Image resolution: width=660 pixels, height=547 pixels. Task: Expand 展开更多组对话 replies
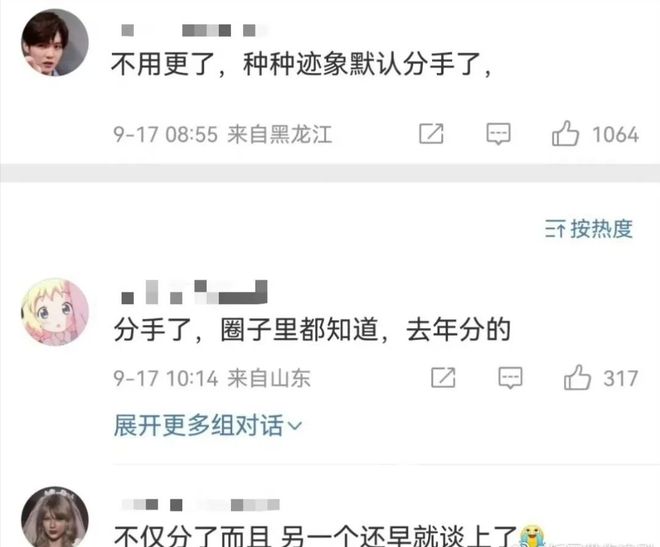[208, 425]
